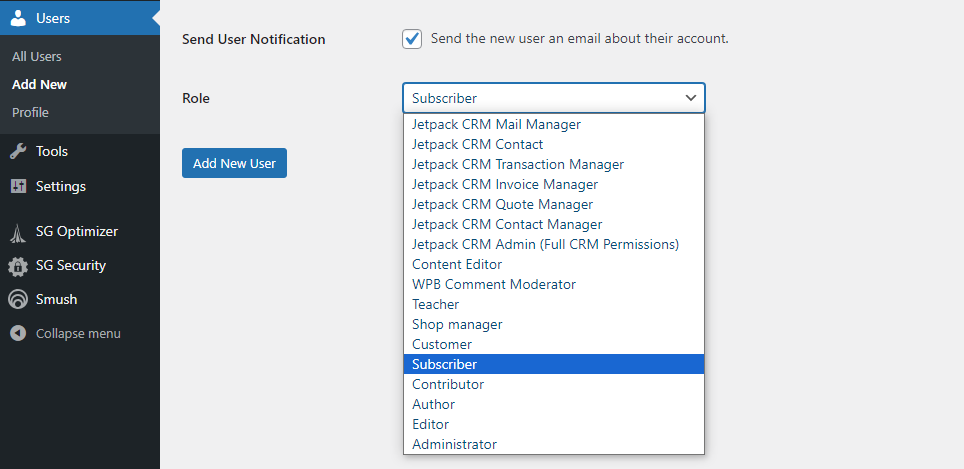Select WPB Comment Moderator role
The image size is (964, 469).
554,284
